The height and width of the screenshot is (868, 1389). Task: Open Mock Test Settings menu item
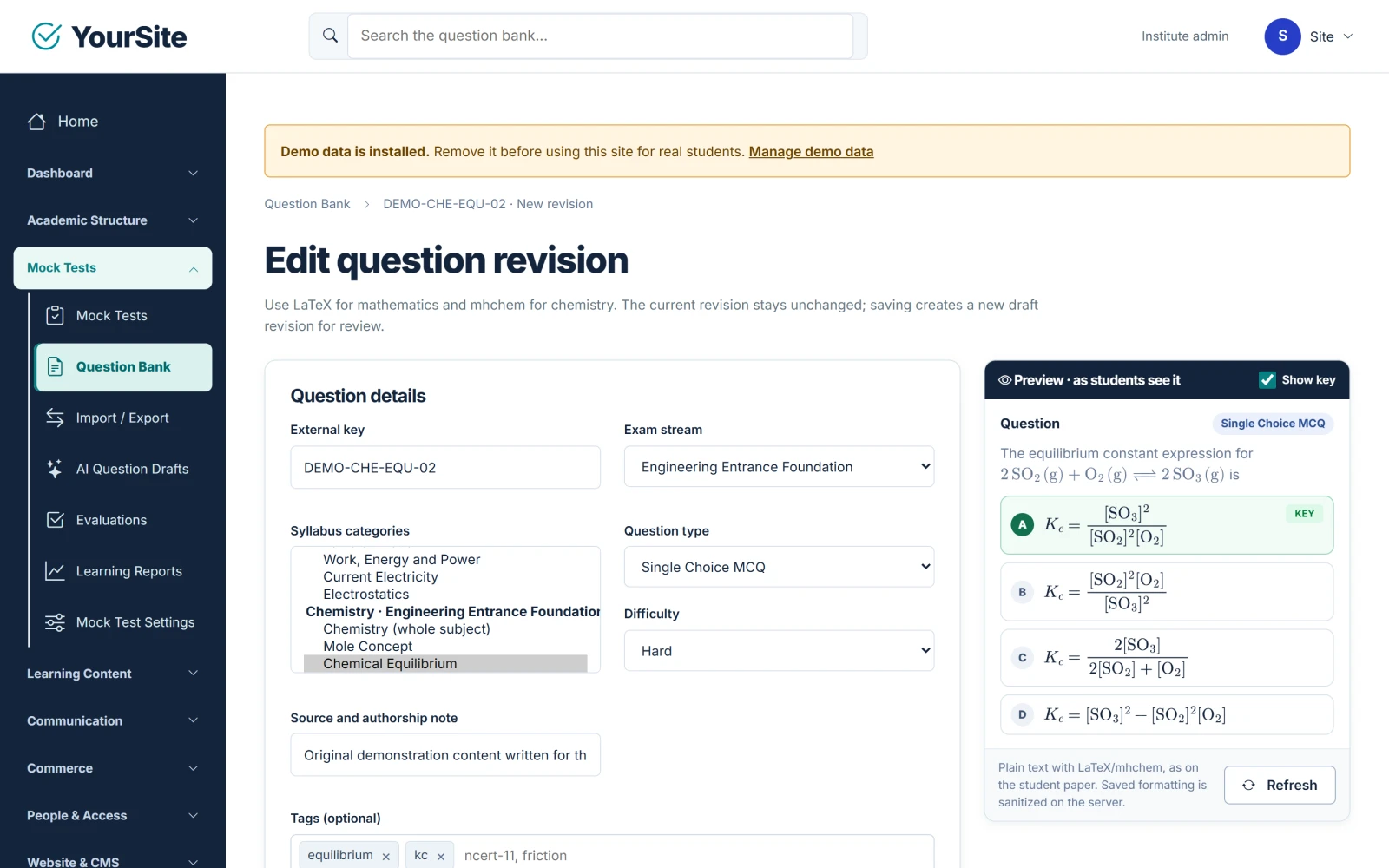click(x=123, y=622)
